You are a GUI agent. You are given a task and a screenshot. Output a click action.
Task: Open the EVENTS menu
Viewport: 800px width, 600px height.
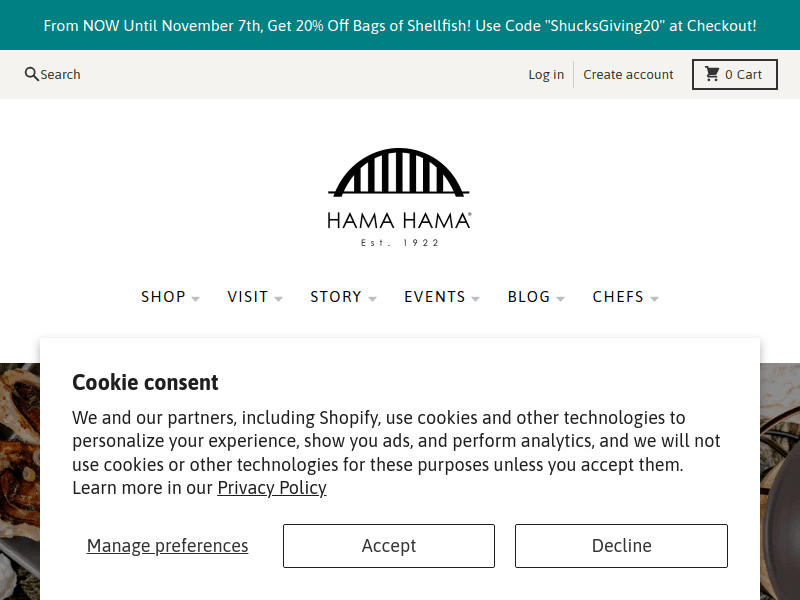[435, 297]
